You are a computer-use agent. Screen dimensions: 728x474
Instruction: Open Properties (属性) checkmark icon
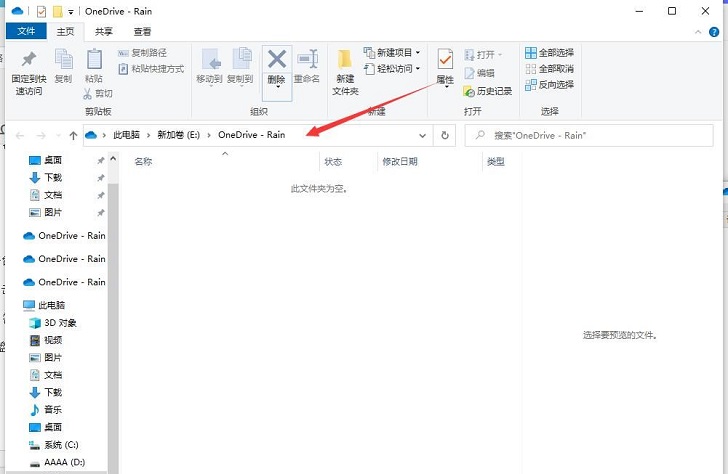click(x=445, y=60)
